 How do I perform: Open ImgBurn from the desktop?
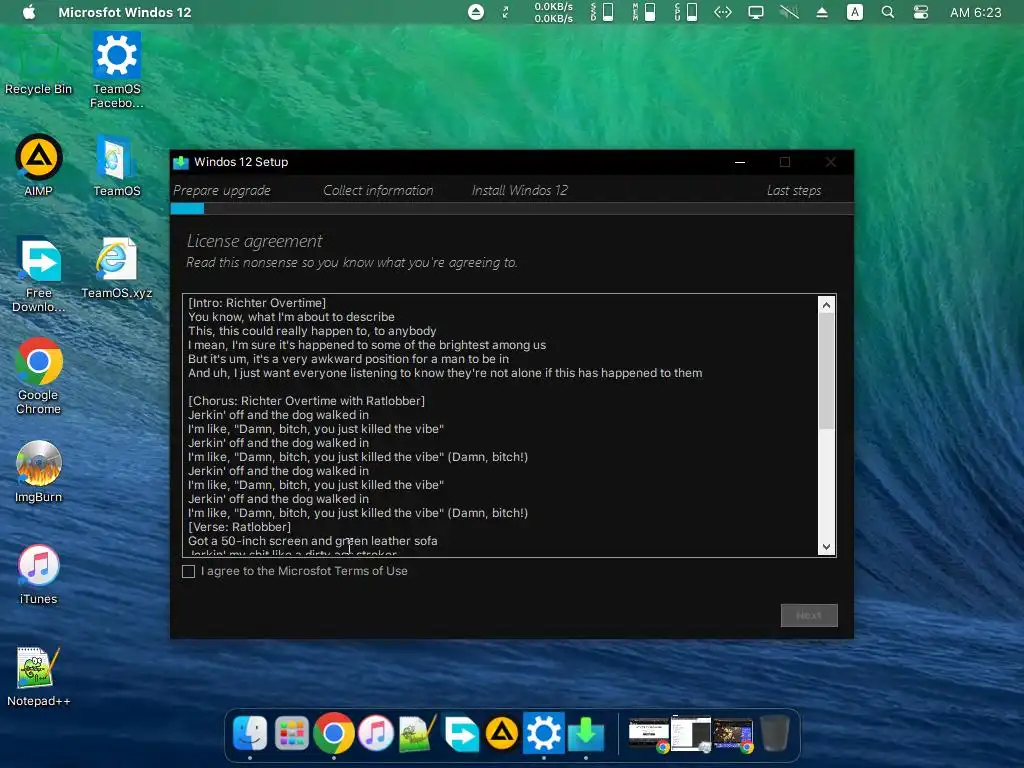39,472
